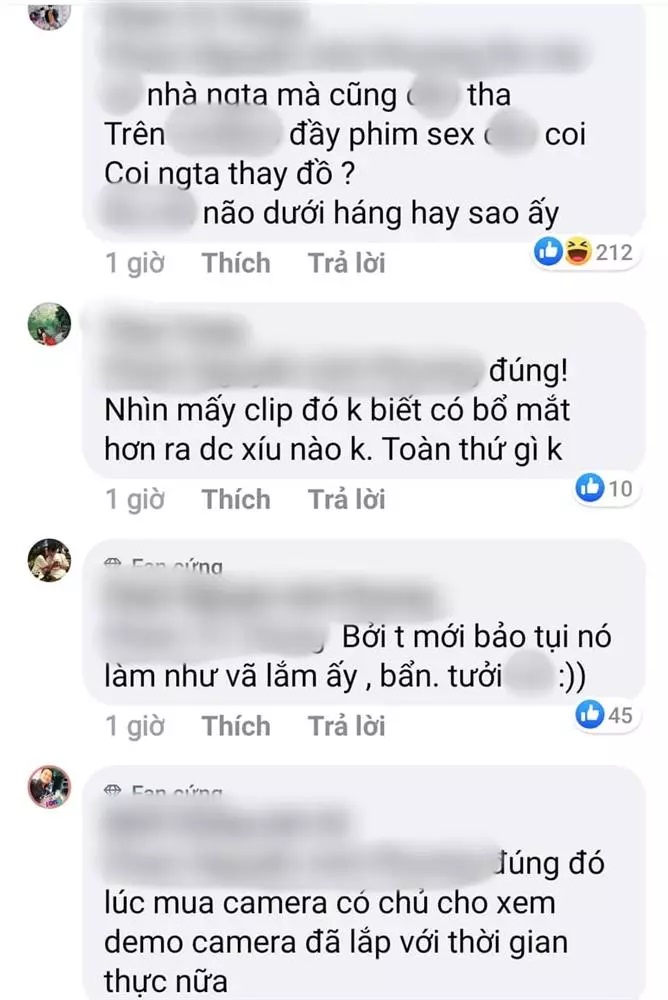Open the like icon beside the 10 count
This screenshot has width=668, height=1000.
point(590,489)
